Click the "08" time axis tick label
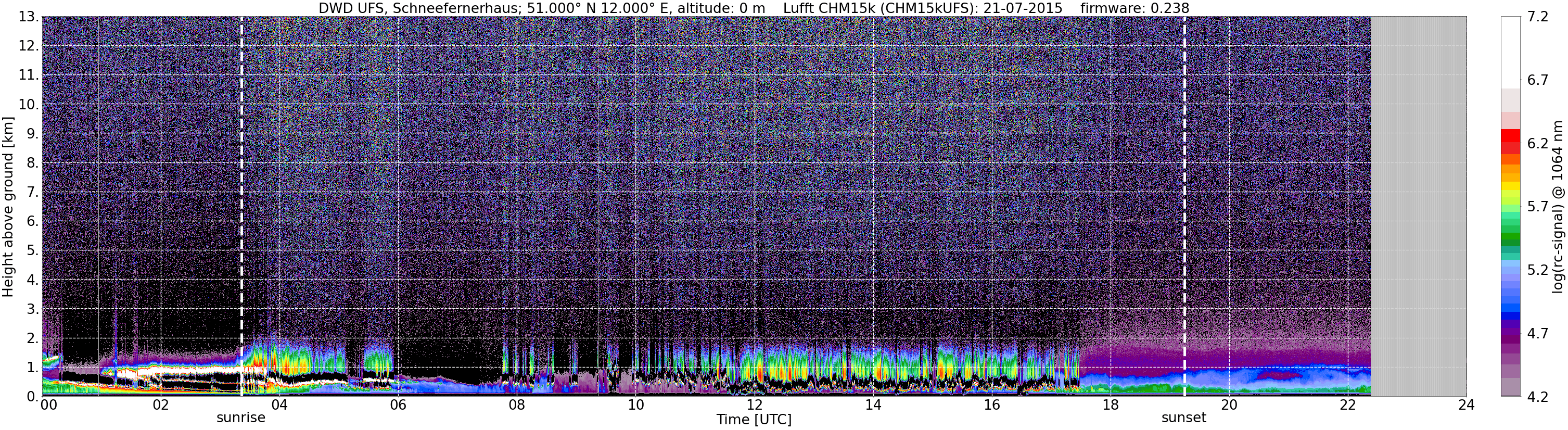This screenshot has height=430, width=1568. (x=517, y=405)
